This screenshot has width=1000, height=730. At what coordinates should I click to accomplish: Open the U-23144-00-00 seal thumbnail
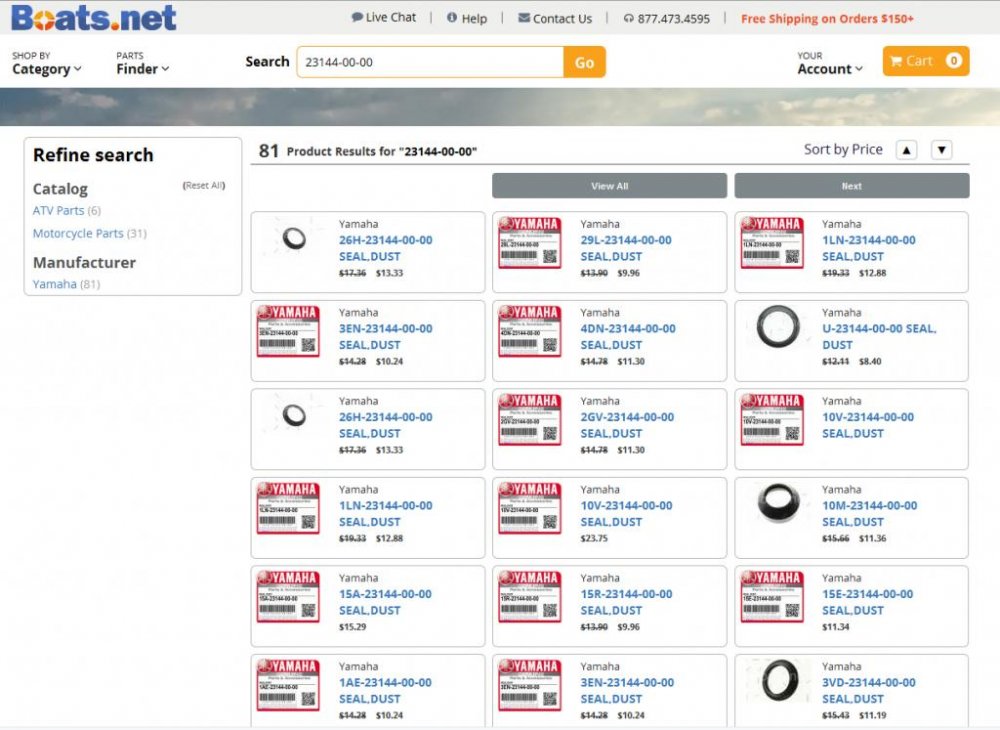(777, 327)
